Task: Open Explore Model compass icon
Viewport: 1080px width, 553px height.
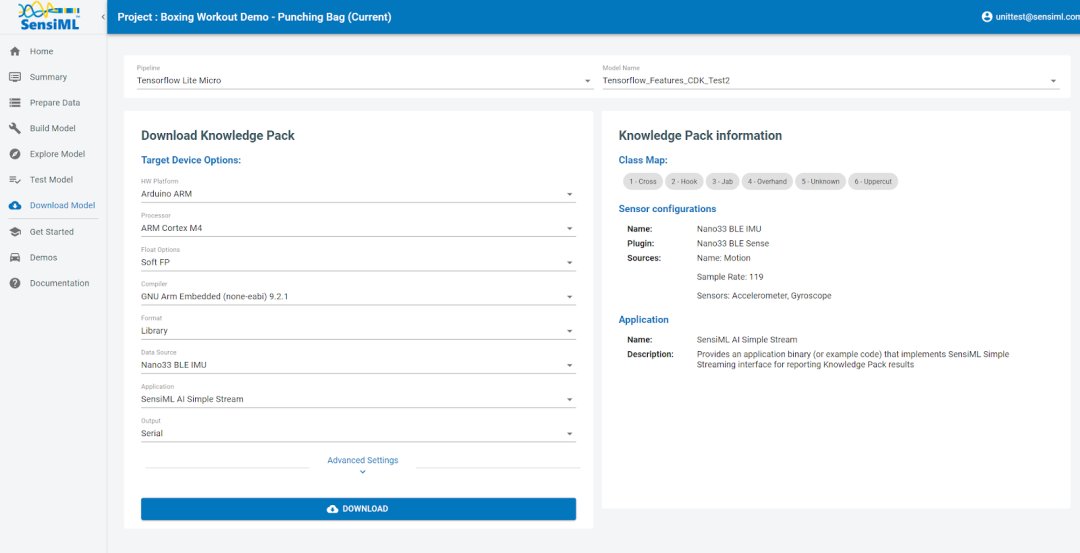Action: [15, 154]
